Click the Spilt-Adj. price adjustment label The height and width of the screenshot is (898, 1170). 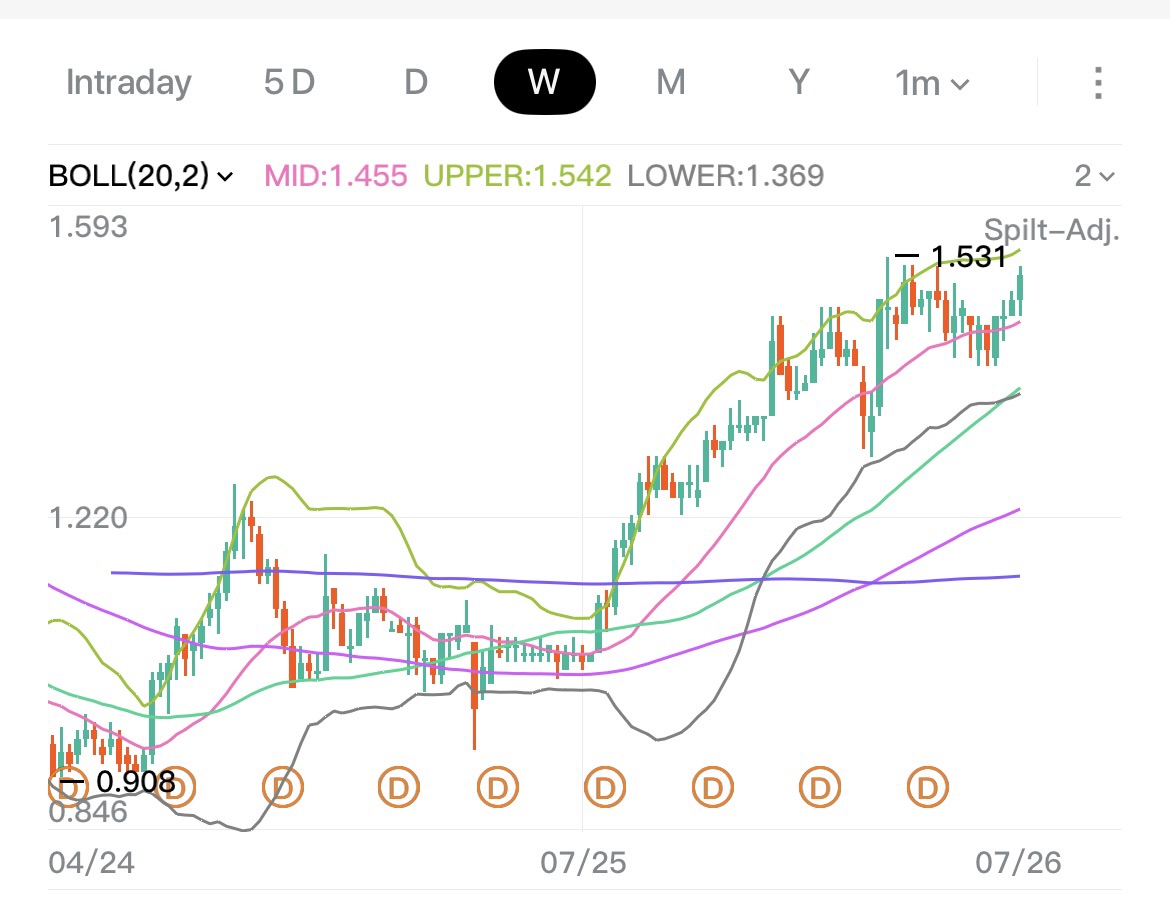tap(1051, 229)
